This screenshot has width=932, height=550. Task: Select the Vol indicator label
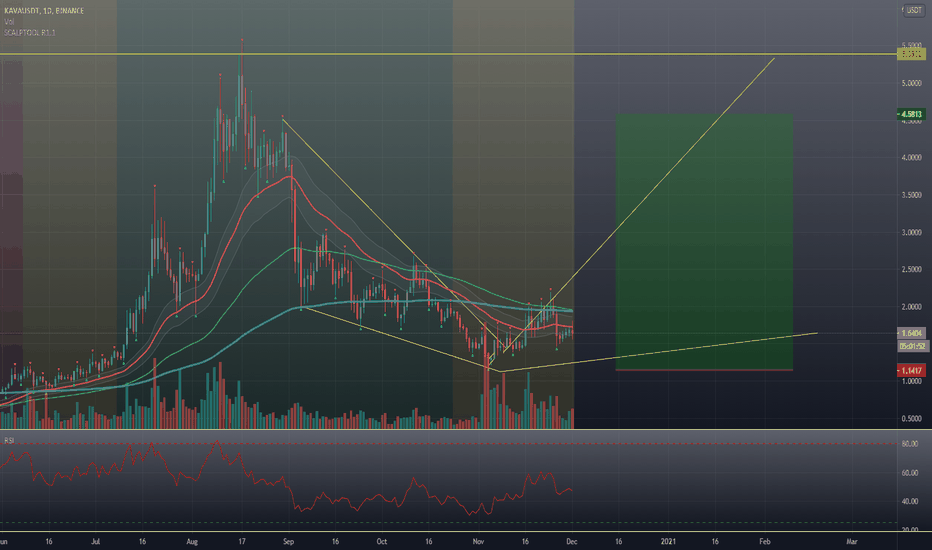[9, 22]
